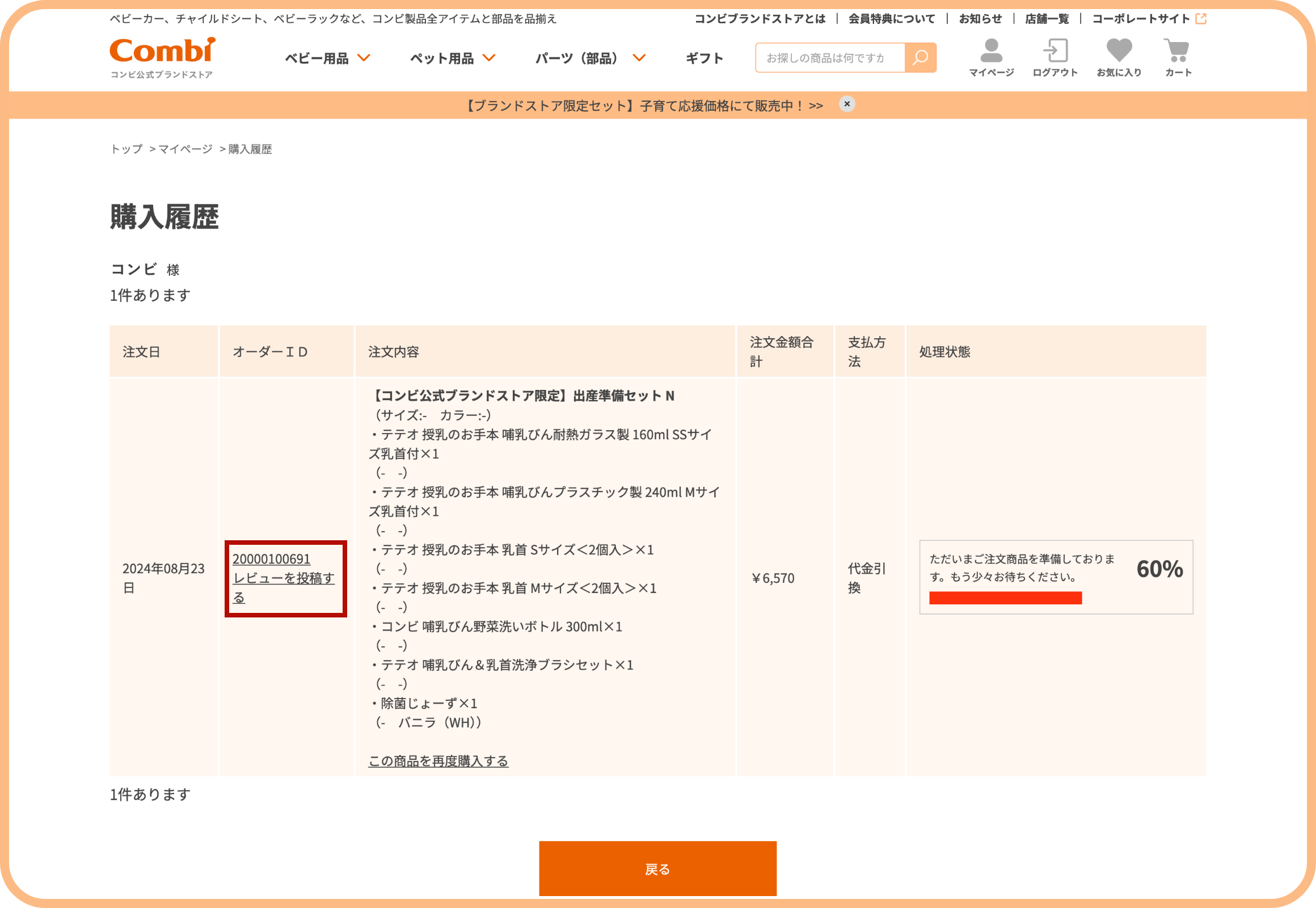This screenshot has height=908, width=1316.
Task: Open order ID 20000100691
Action: (271, 559)
